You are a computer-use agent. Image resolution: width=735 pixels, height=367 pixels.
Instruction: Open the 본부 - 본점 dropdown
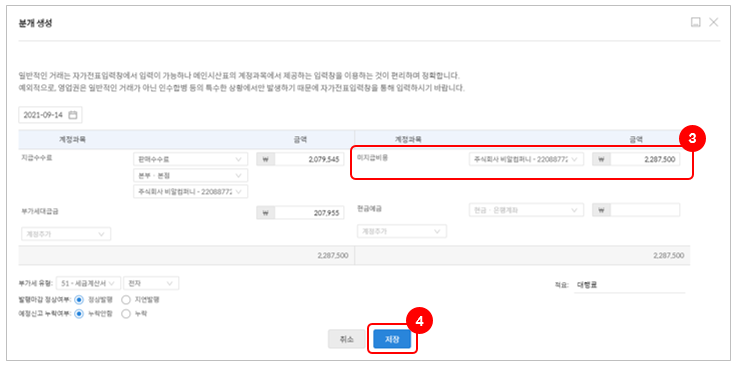(x=190, y=176)
